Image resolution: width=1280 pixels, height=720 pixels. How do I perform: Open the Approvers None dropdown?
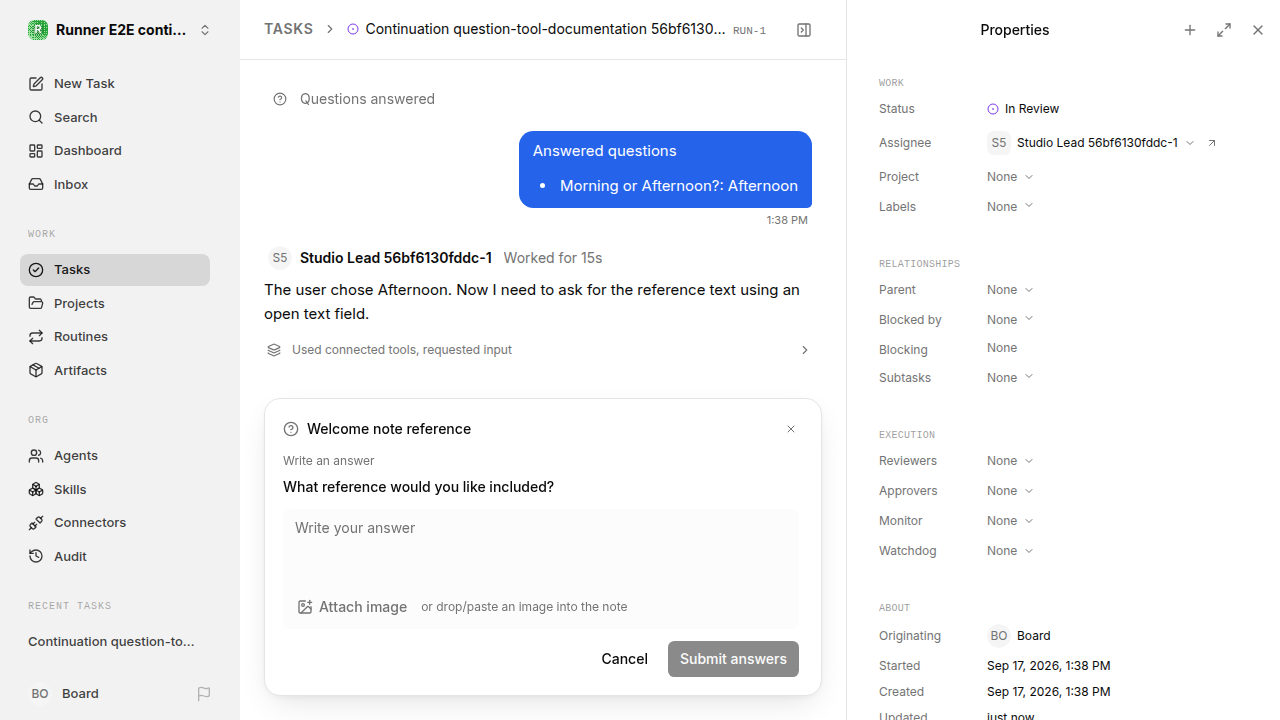(1010, 491)
